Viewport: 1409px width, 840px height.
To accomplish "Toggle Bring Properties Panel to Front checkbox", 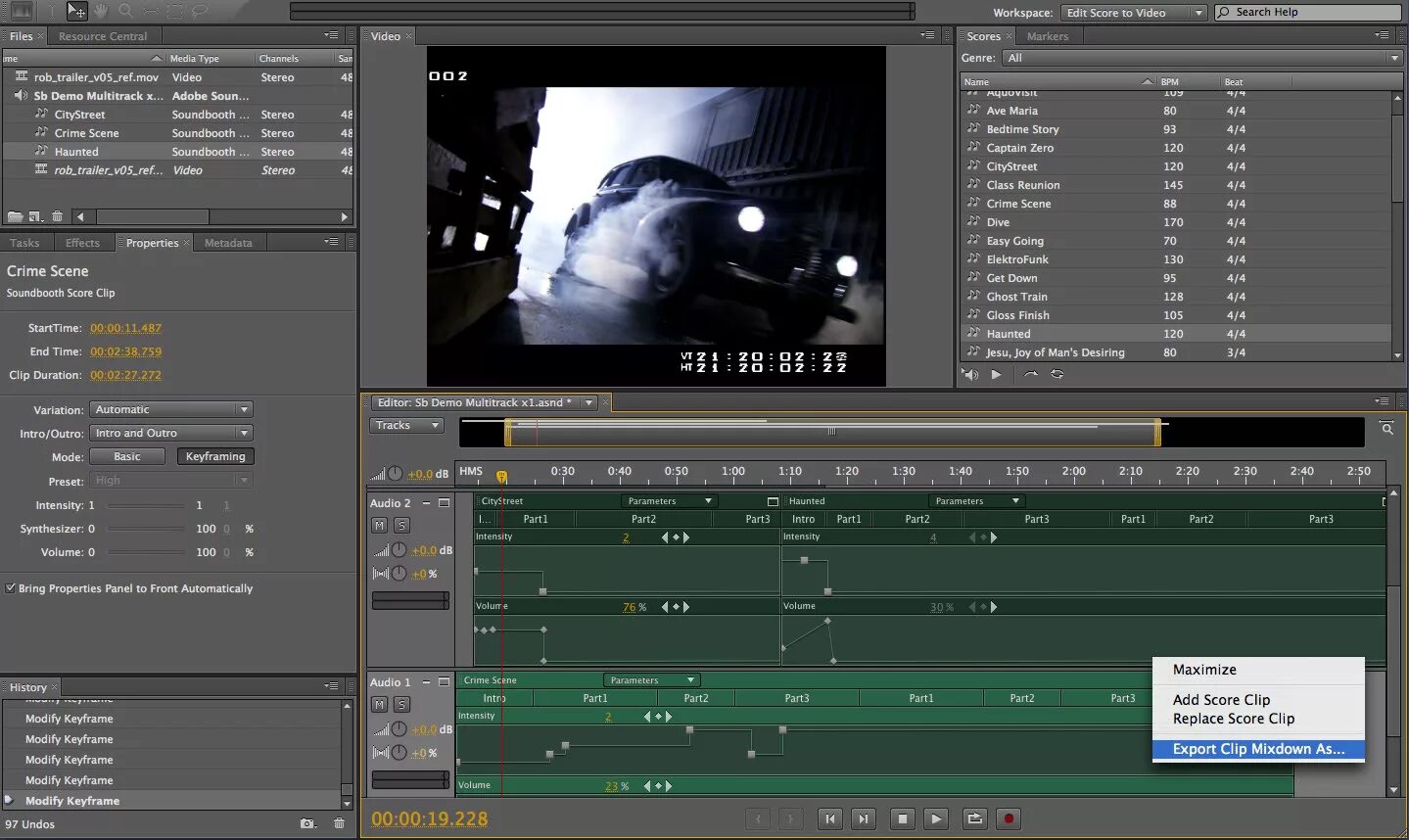I will [x=11, y=588].
